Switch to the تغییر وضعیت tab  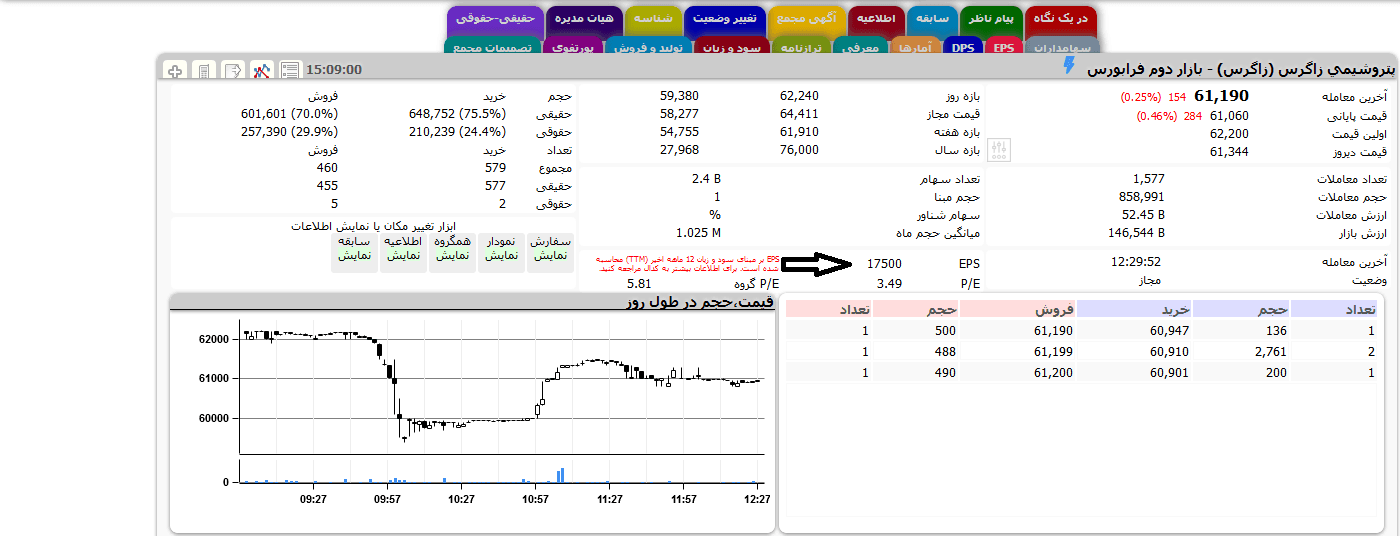click(x=726, y=18)
